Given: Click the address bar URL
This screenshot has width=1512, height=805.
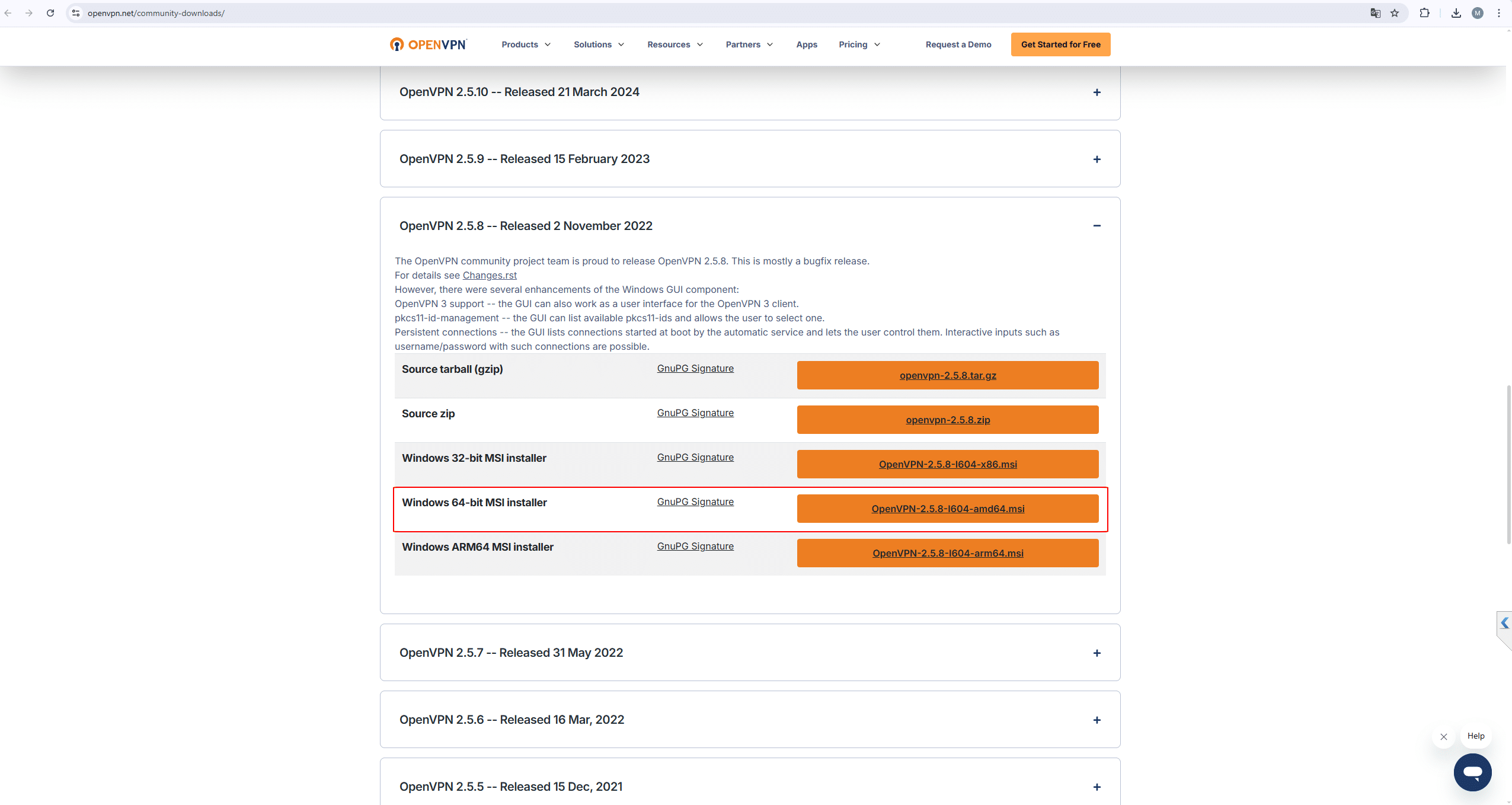Looking at the screenshot, I should [x=156, y=13].
